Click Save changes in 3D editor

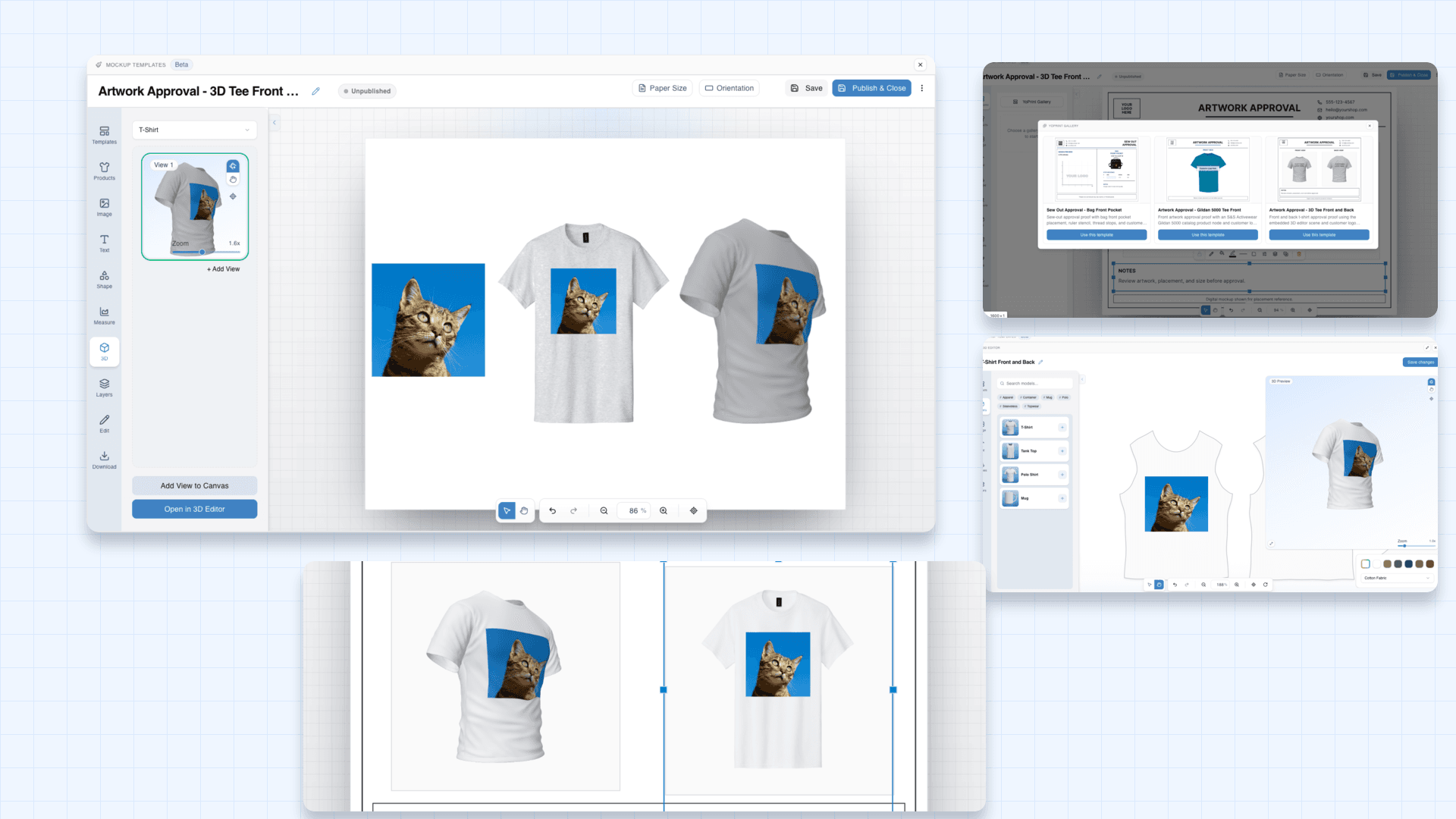[x=1420, y=362]
